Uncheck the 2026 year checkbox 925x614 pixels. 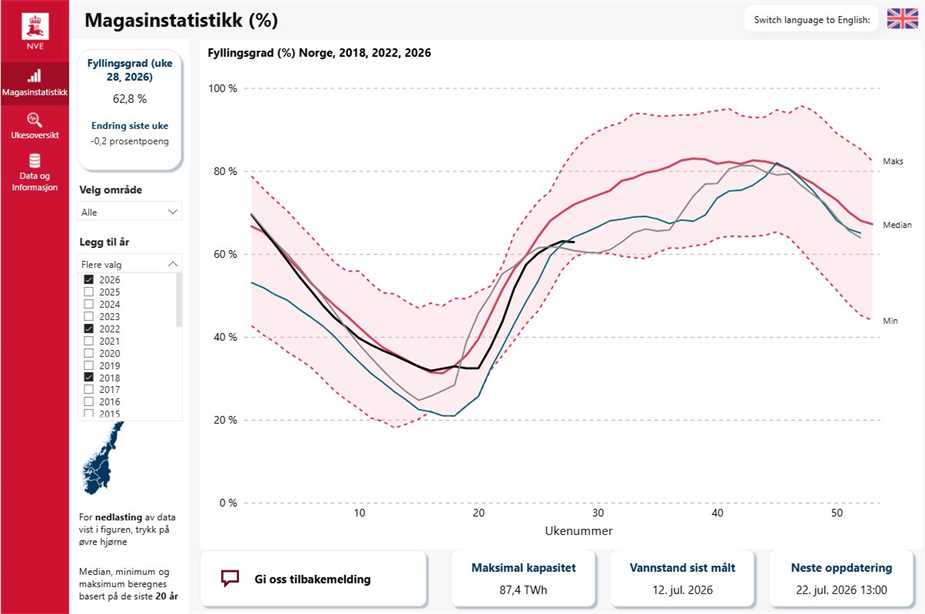pos(88,280)
